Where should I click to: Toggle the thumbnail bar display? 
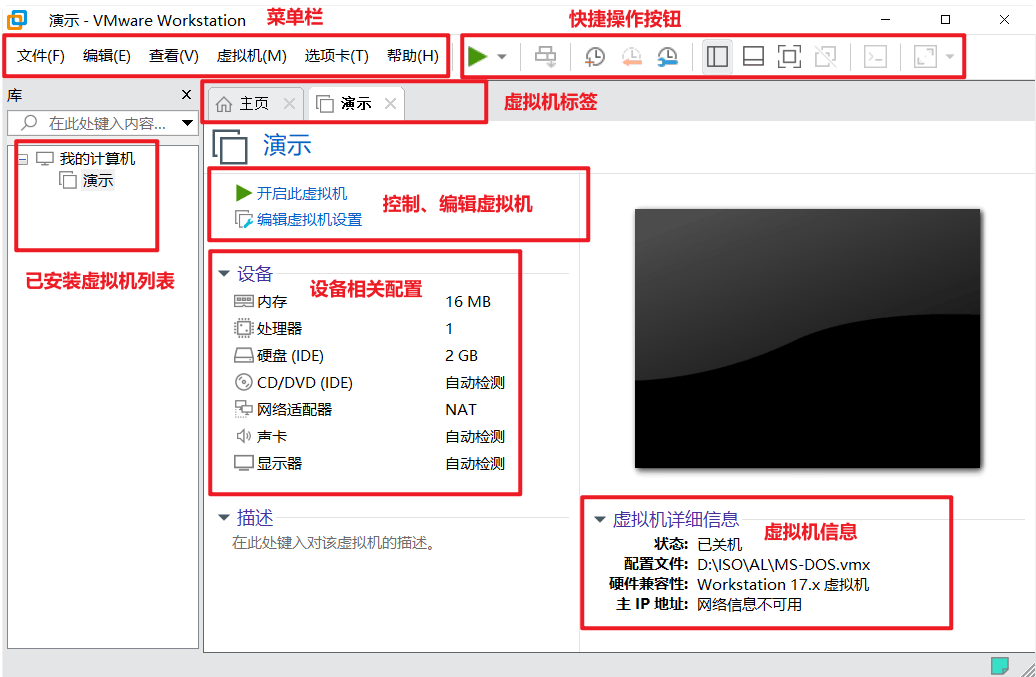(753, 56)
